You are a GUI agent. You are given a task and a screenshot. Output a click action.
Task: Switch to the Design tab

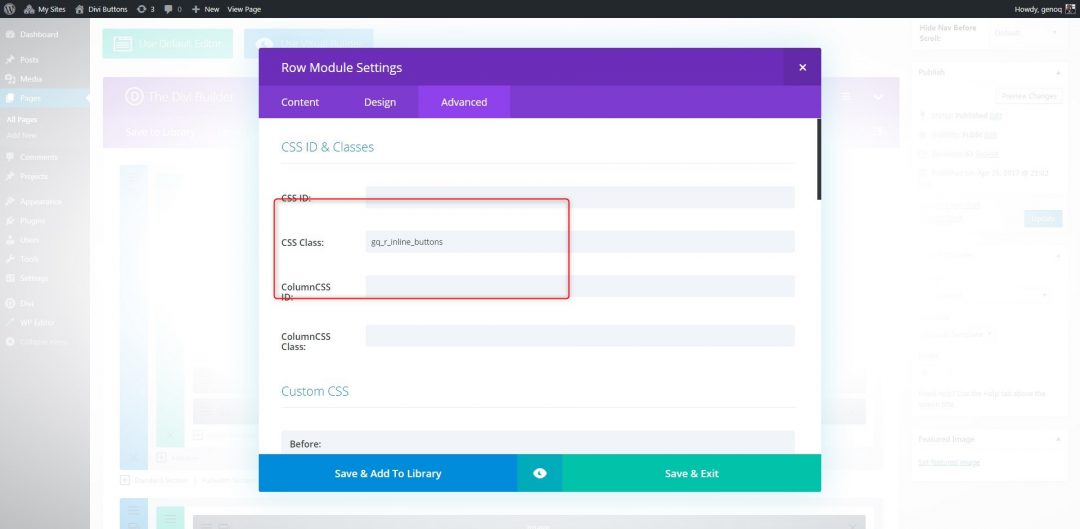(x=380, y=102)
